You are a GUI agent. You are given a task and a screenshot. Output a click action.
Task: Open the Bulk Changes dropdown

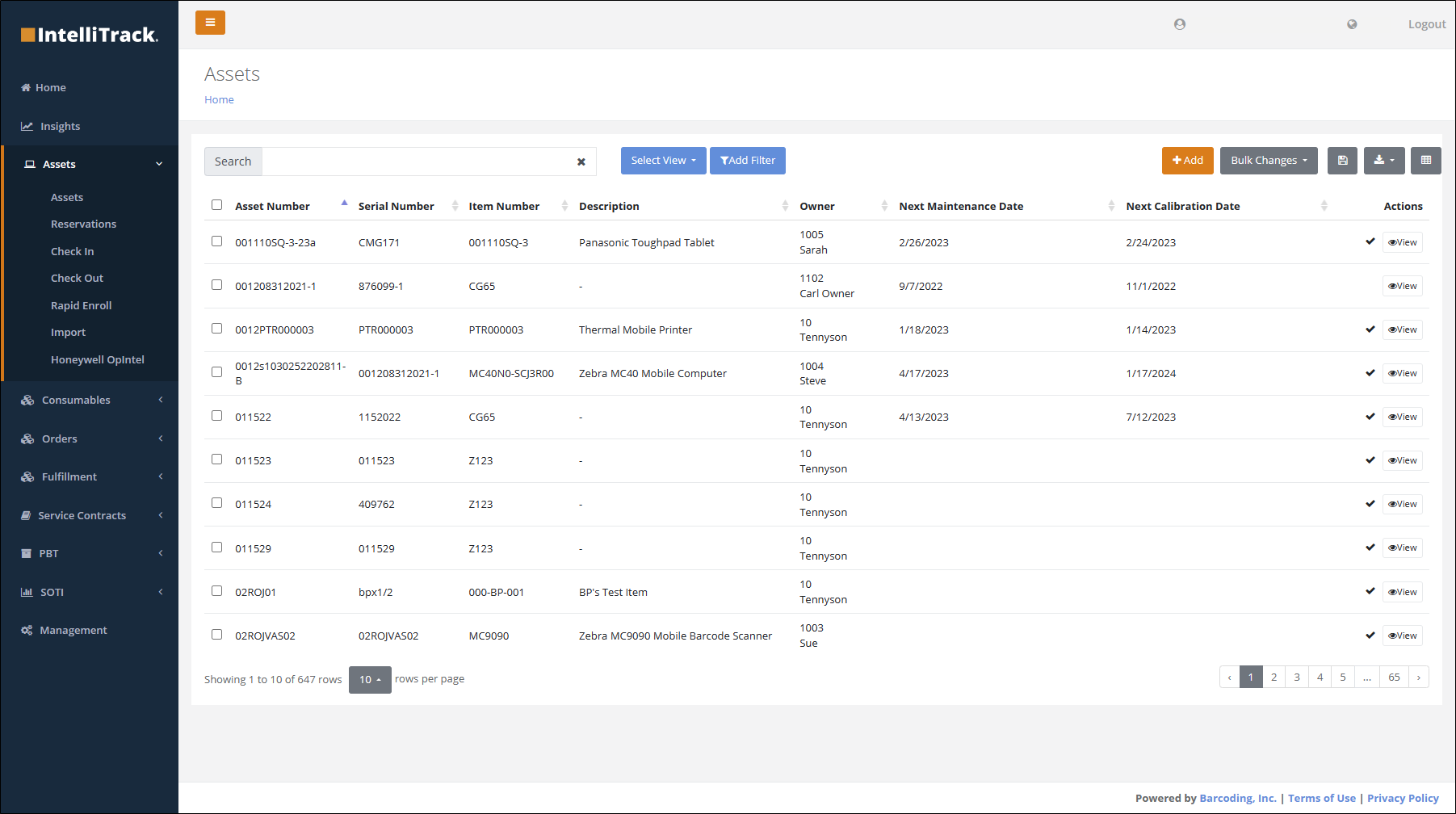(1269, 161)
